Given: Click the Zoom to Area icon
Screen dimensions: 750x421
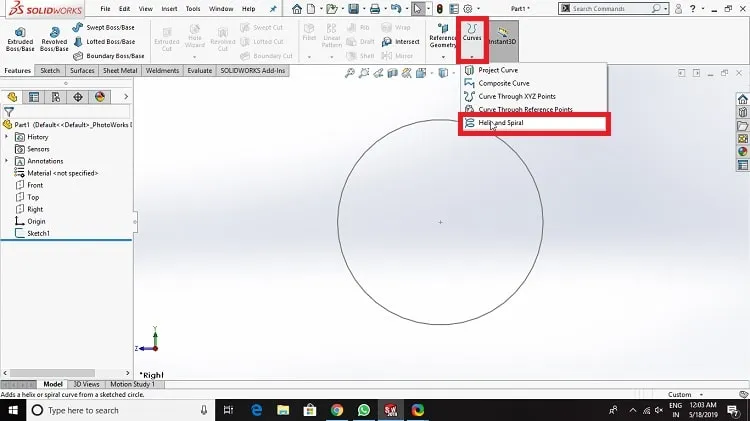Looking at the screenshot, I should (364, 73).
